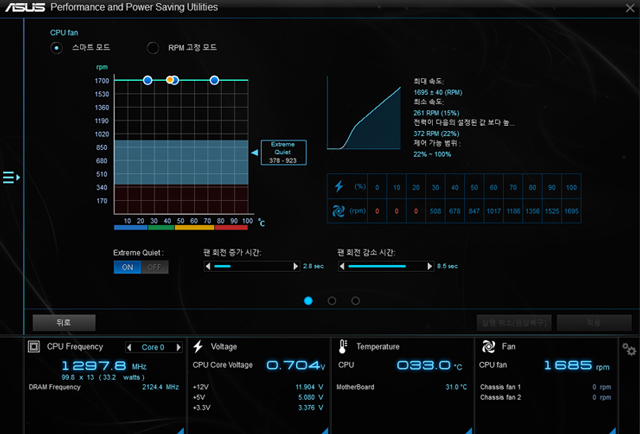Expand the Temperature panel corner arrow

(469, 430)
